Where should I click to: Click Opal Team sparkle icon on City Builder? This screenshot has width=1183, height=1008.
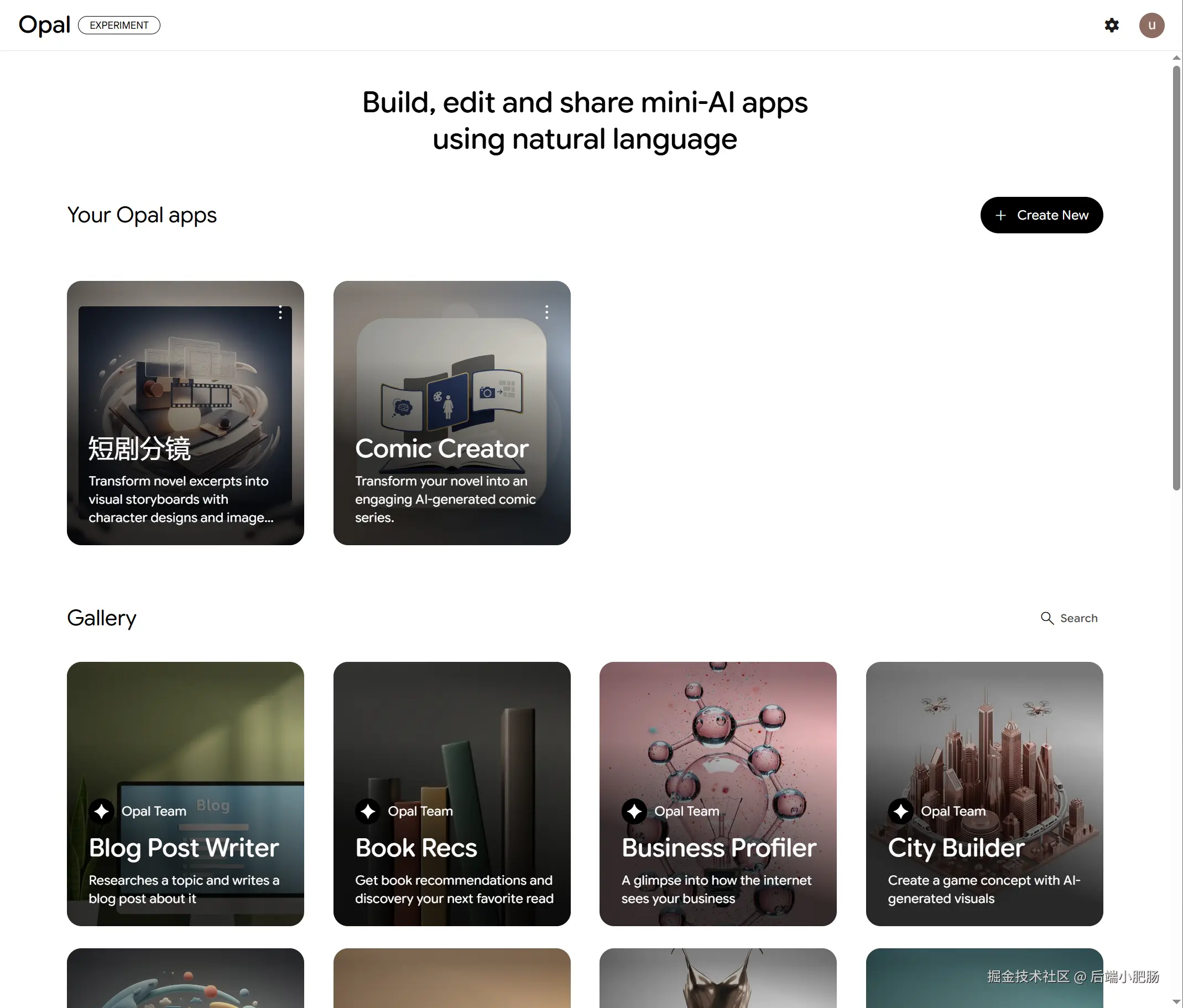pos(900,811)
